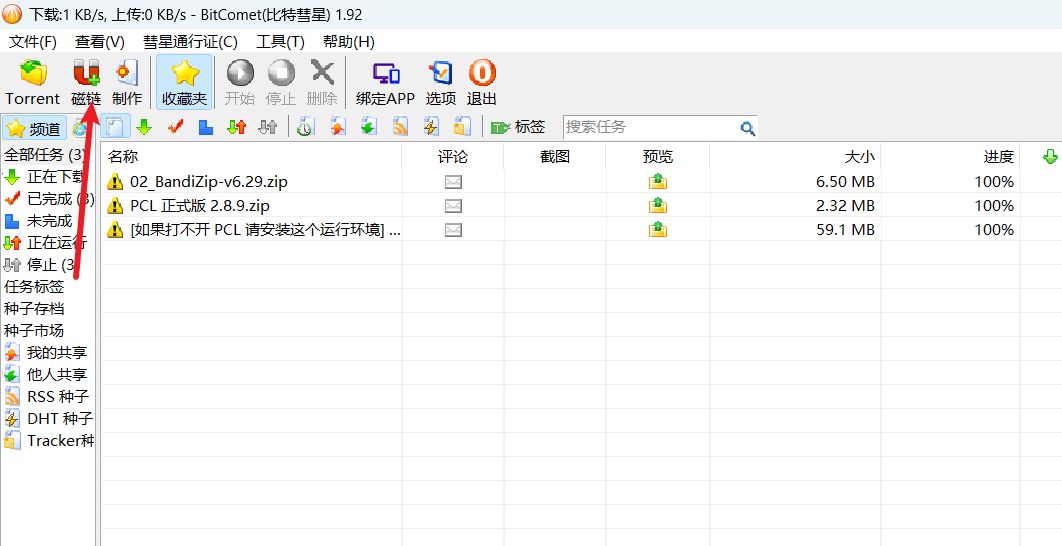Open Tracker torrents icon in filter toolbar

tap(462, 127)
